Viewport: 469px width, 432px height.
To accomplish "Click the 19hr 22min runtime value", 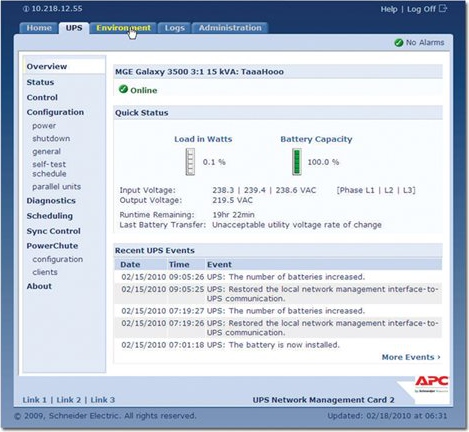I will (x=233, y=215).
